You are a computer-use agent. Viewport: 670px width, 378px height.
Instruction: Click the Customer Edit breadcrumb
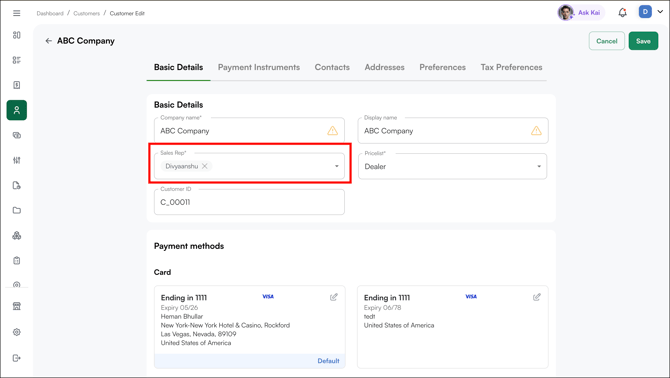point(127,14)
